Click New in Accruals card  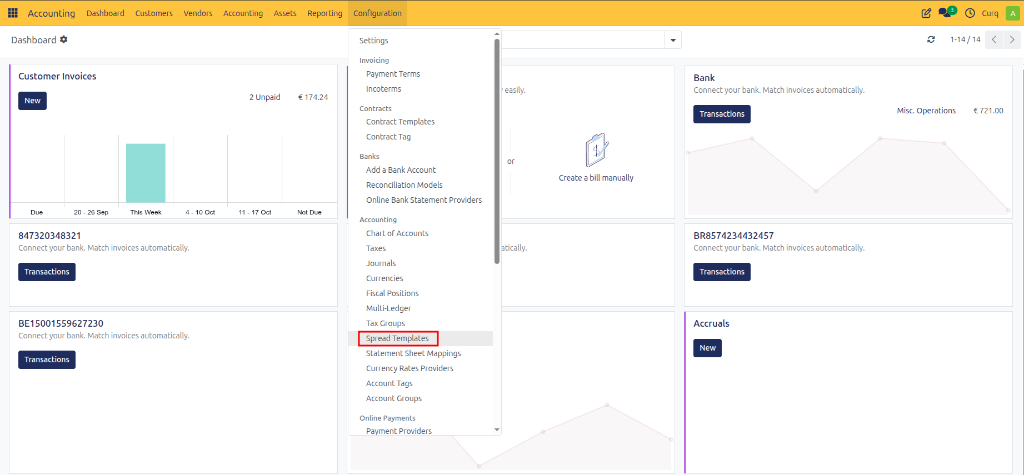(707, 348)
